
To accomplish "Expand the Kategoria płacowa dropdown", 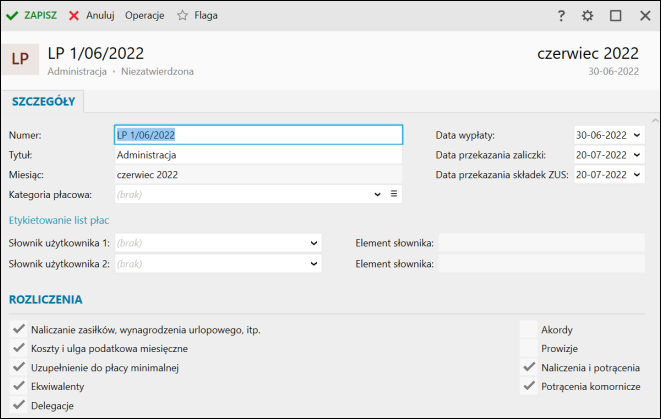I will [377, 194].
